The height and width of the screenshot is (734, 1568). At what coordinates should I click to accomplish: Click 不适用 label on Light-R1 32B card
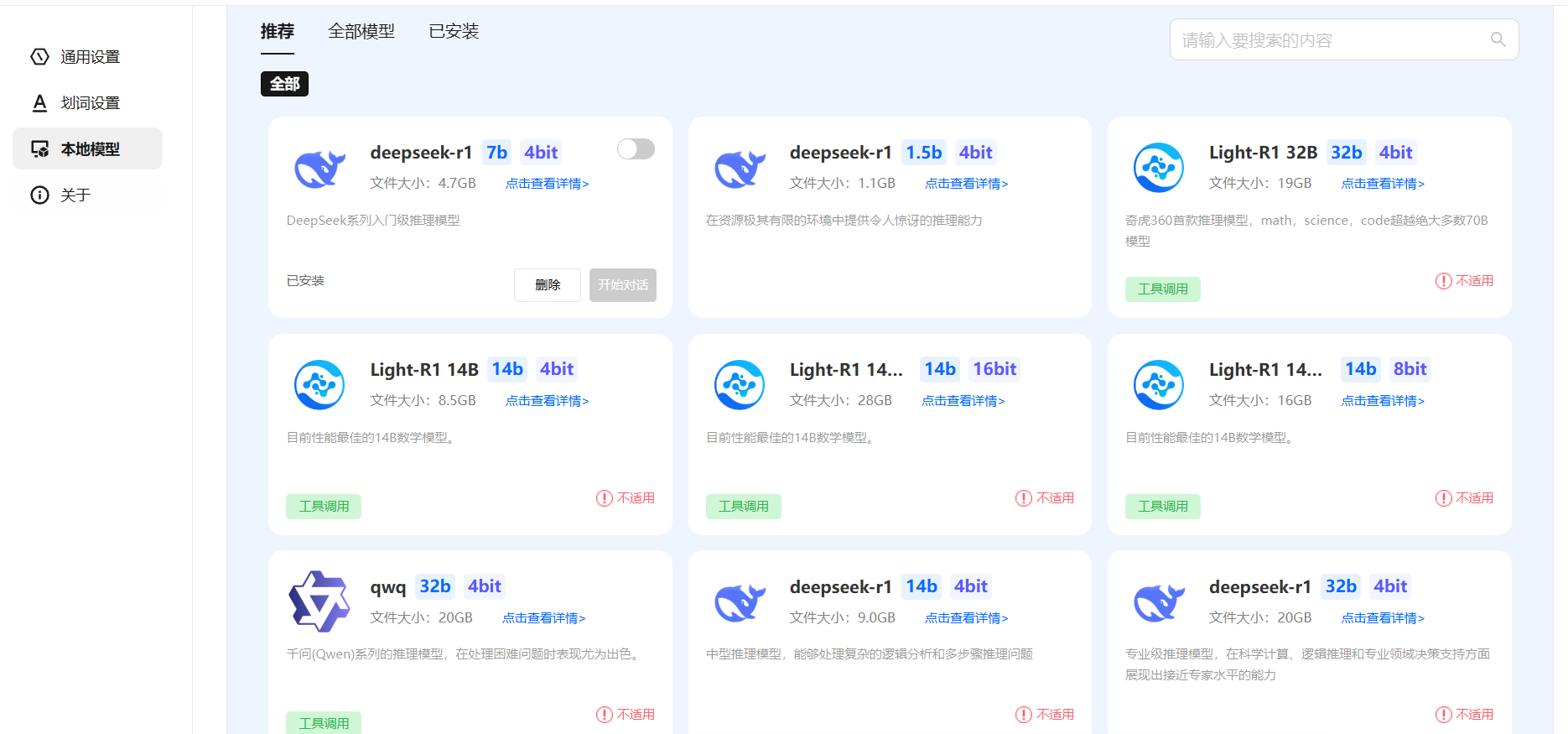pos(1474,281)
